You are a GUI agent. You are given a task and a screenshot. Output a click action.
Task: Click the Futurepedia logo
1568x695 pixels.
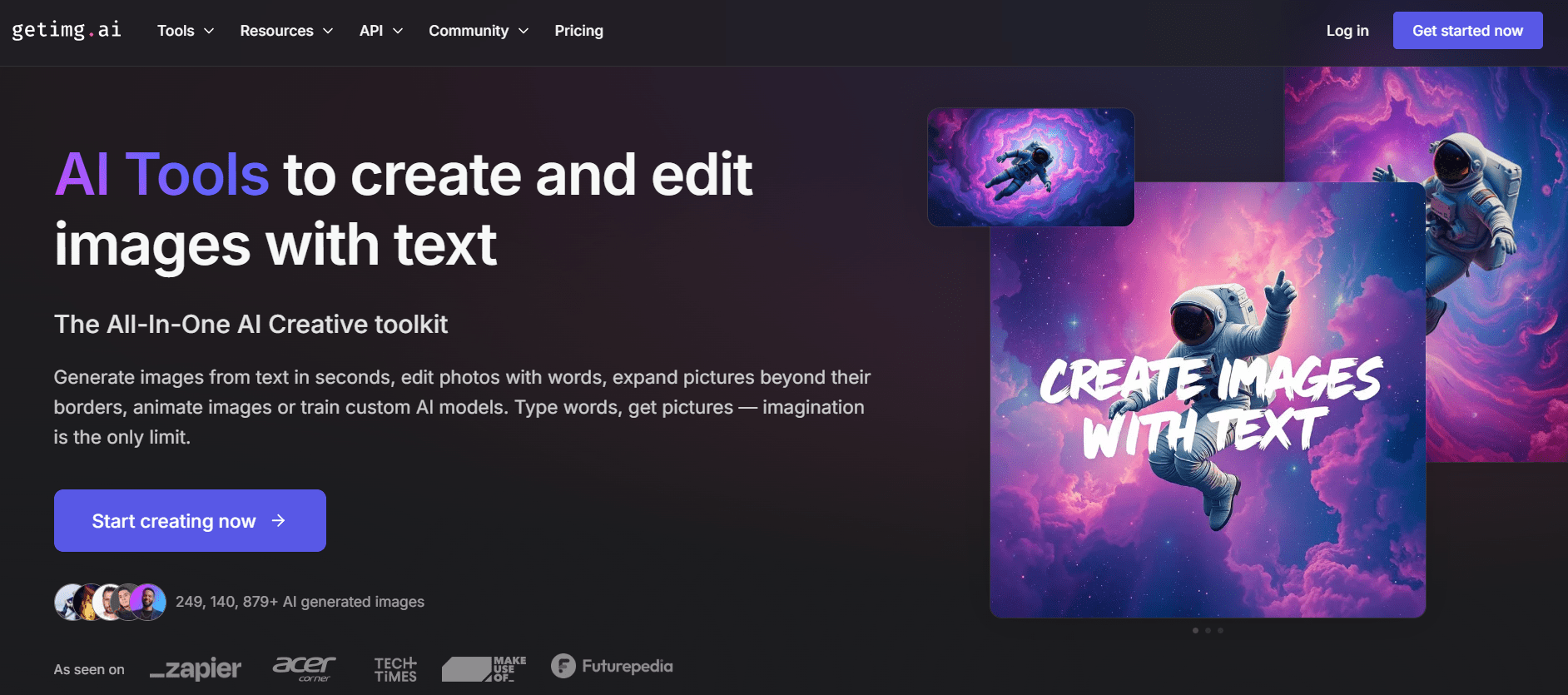(612, 666)
